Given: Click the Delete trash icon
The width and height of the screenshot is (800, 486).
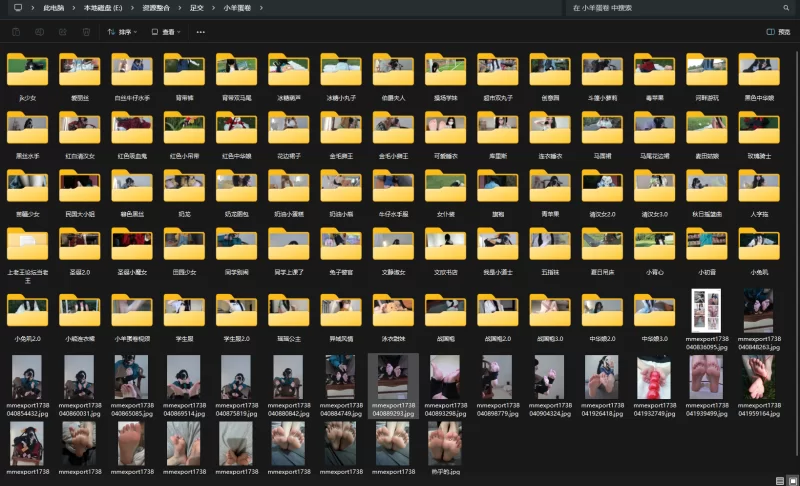Looking at the screenshot, I should pos(86,32).
